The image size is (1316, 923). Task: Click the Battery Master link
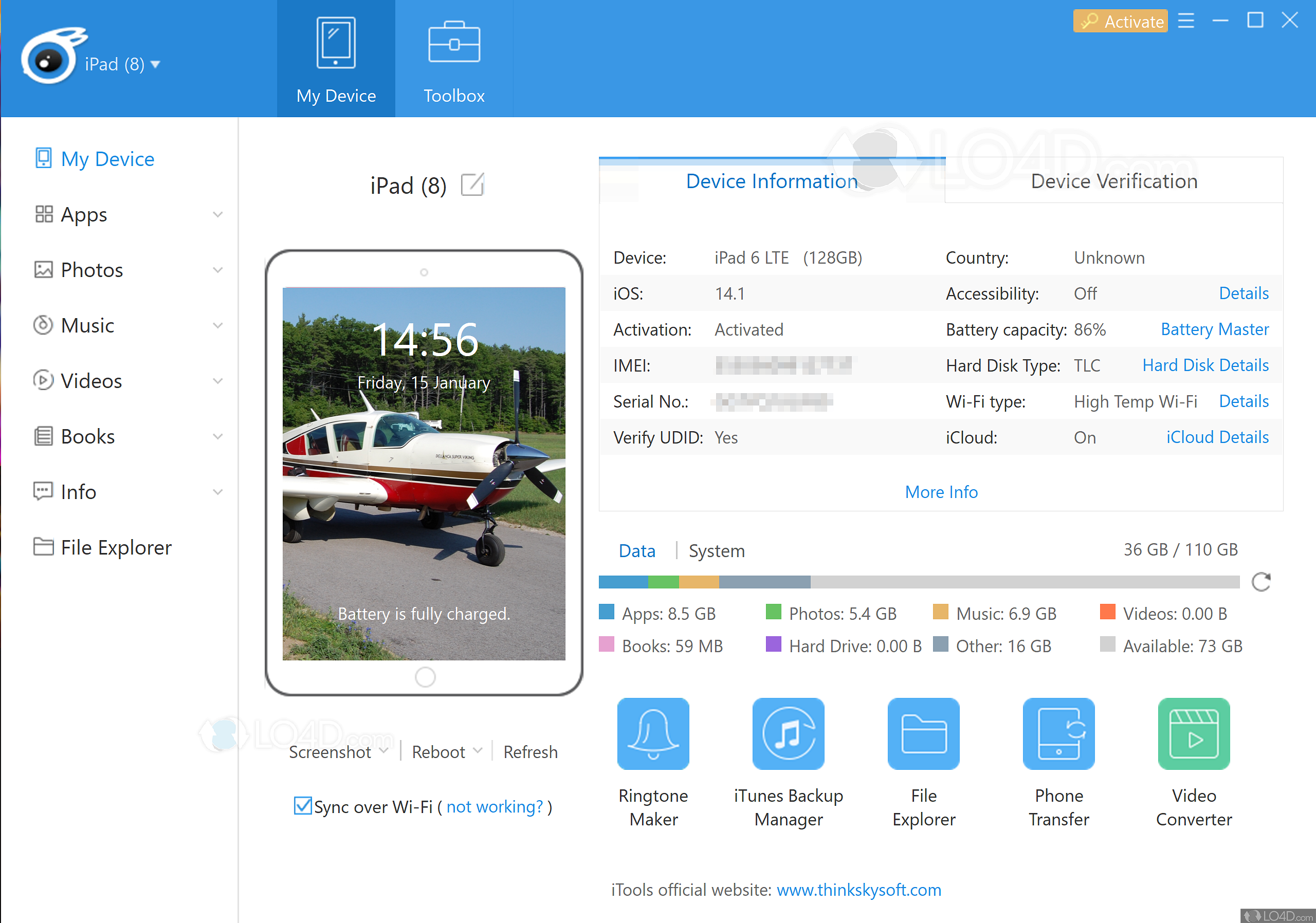[1214, 330]
